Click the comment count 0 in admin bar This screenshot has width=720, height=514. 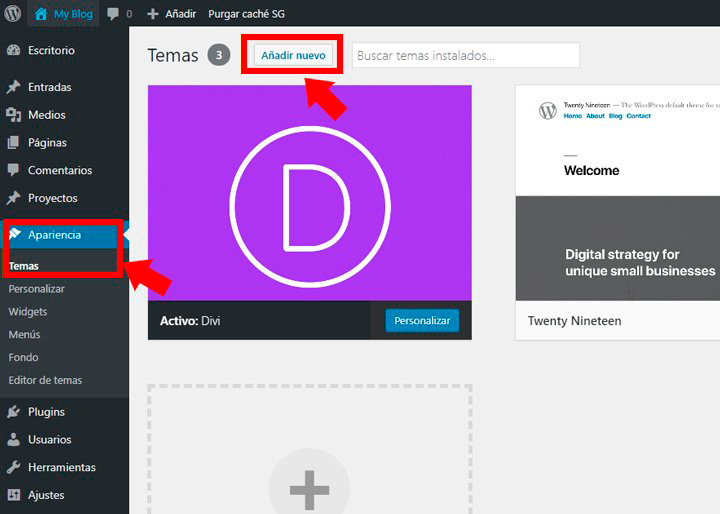pos(129,14)
